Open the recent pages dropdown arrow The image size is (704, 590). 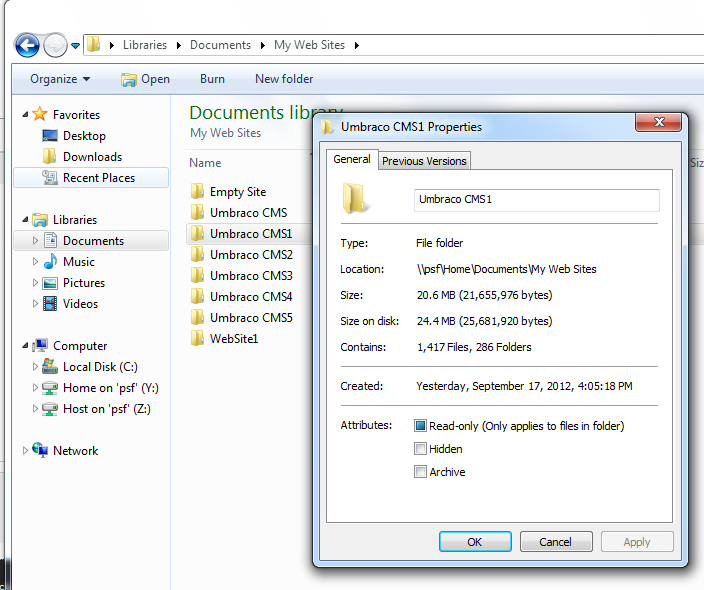click(75, 45)
